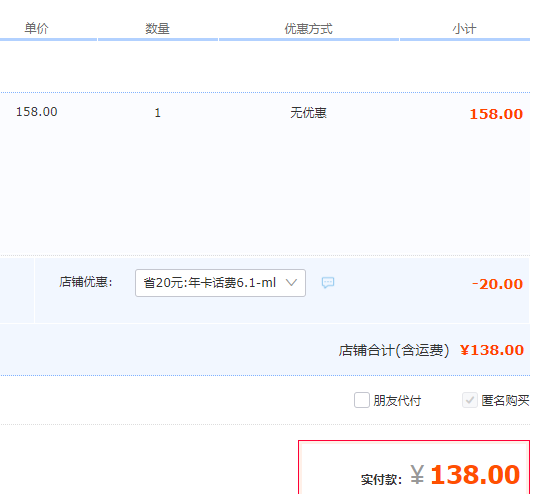Check the 朋友代付 checkbox
The image size is (536, 494).
(362, 400)
